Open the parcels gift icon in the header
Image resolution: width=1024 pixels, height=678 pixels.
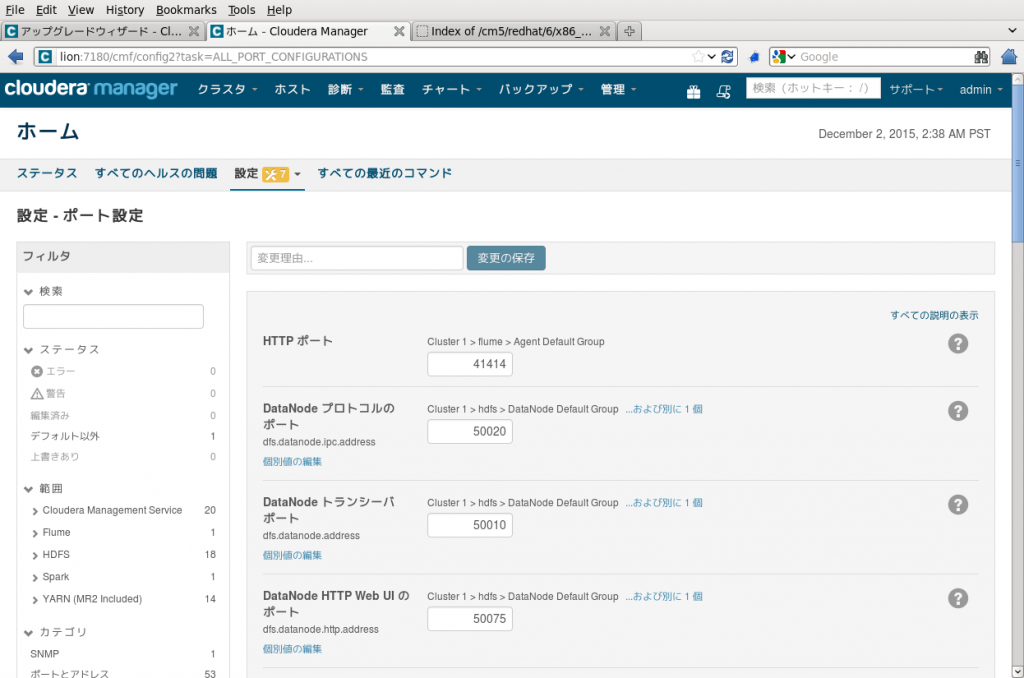tap(694, 91)
